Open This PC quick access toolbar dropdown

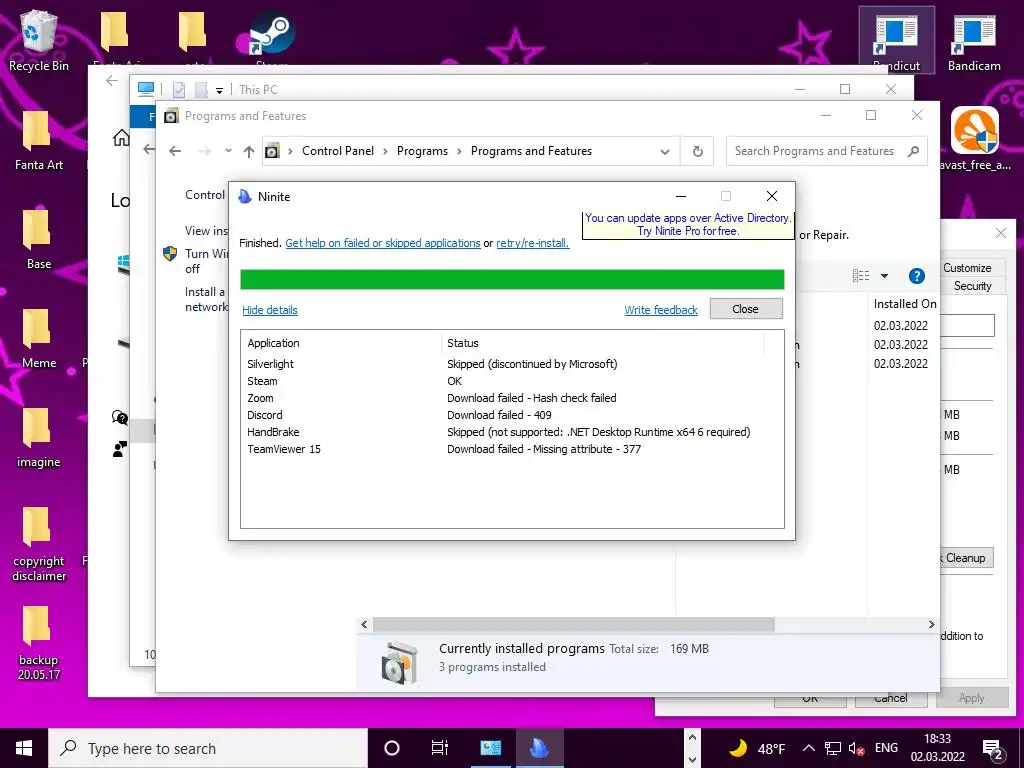point(219,90)
